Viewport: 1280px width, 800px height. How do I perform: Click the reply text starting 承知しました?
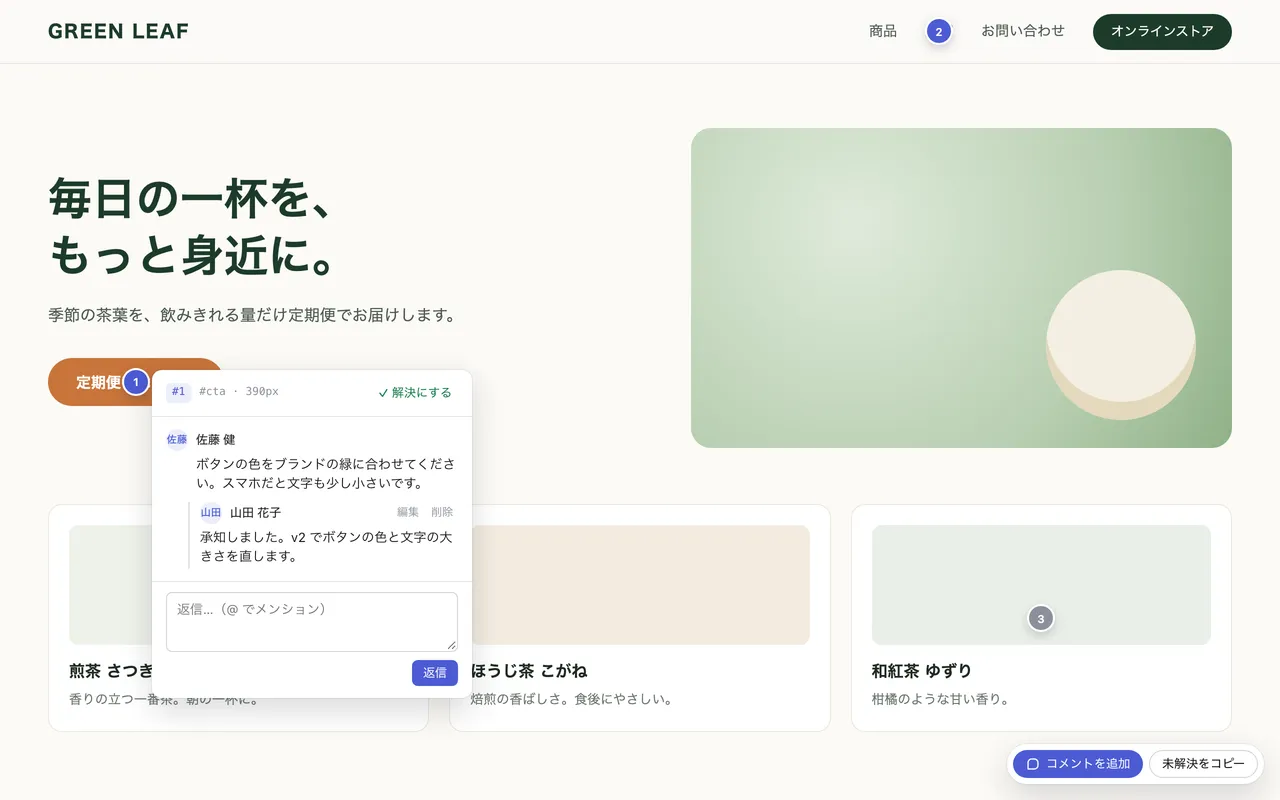point(326,547)
